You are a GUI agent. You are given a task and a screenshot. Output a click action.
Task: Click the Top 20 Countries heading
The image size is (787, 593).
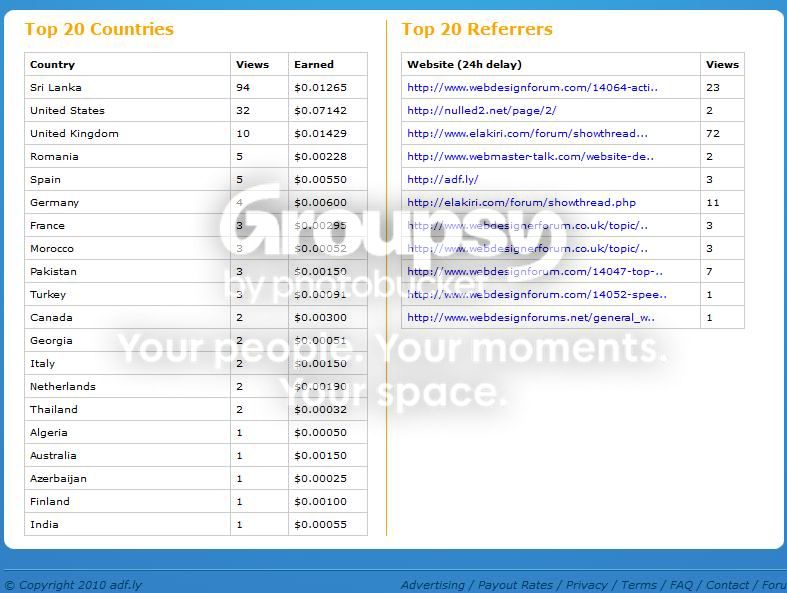click(99, 29)
